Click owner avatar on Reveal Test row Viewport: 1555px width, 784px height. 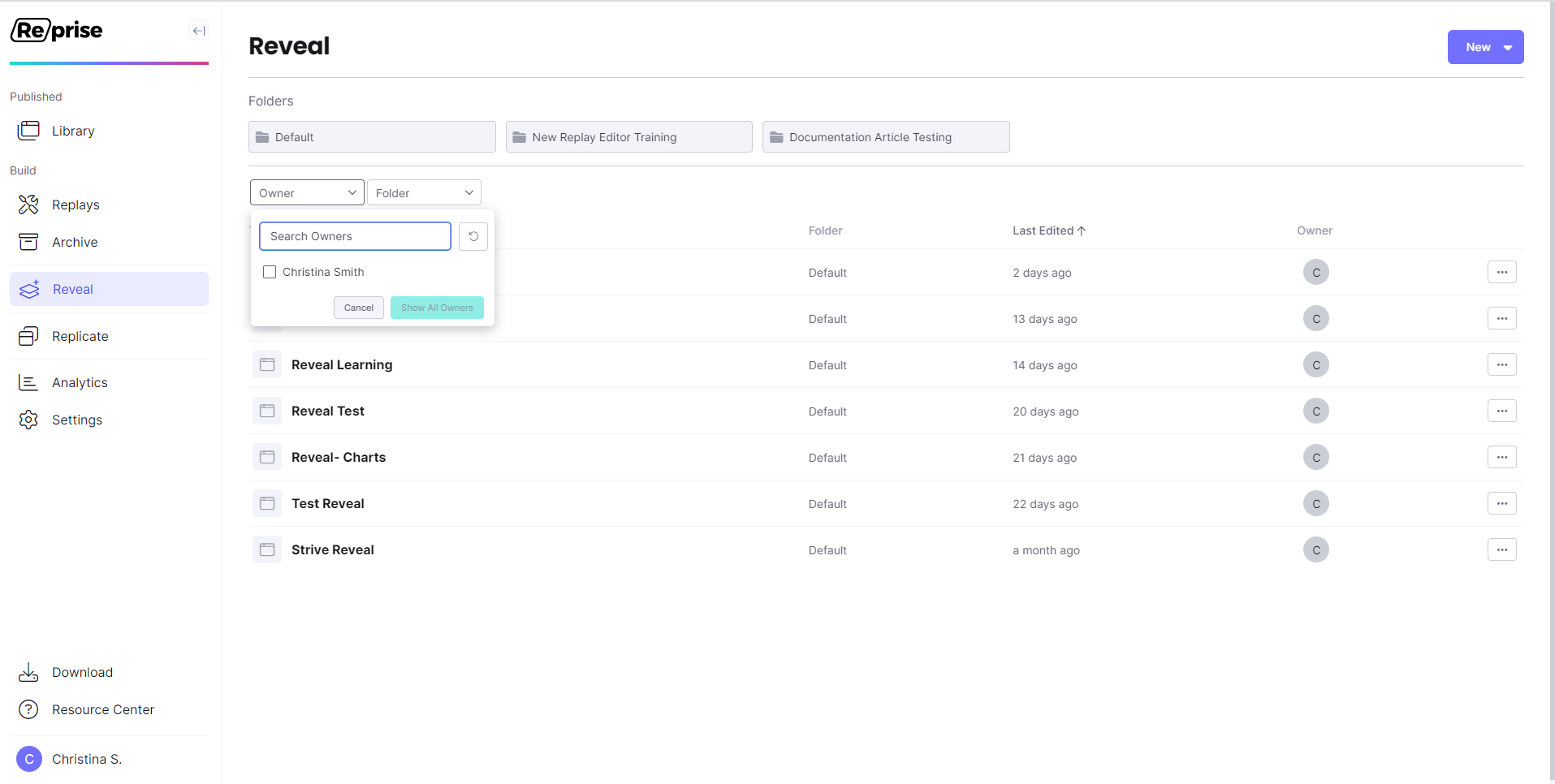[1316, 411]
